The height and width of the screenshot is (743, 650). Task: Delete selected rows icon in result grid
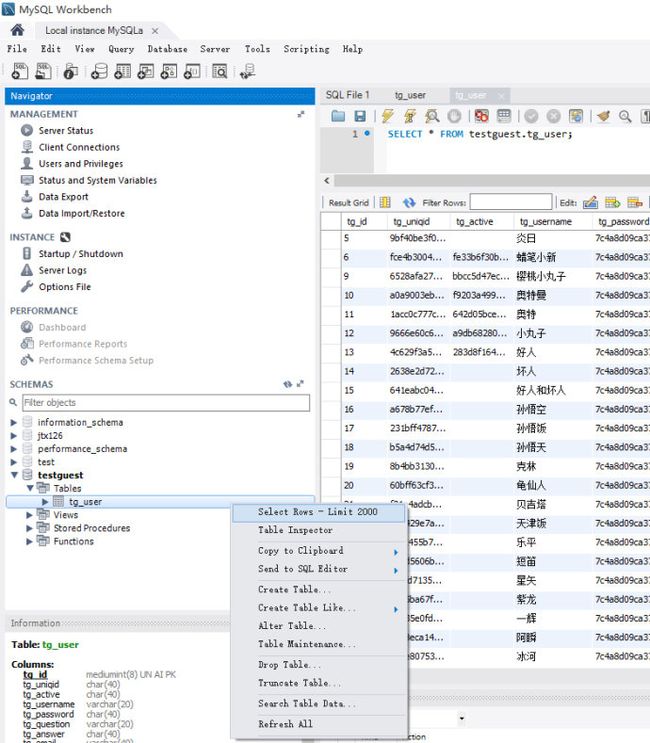point(635,202)
